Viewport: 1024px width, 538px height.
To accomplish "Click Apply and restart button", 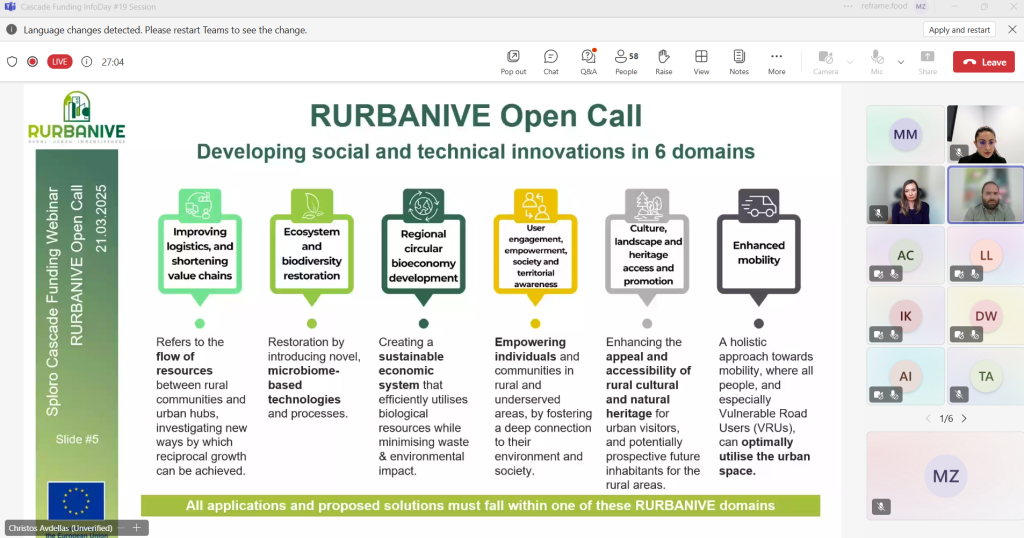I will (x=959, y=30).
